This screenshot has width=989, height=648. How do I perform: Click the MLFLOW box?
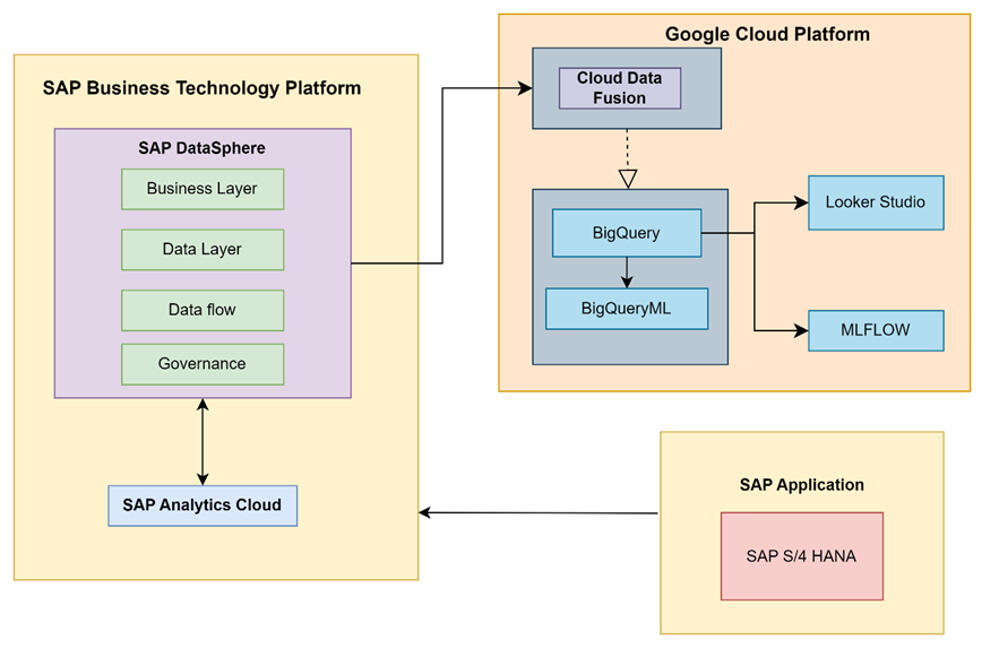point(875,330)
